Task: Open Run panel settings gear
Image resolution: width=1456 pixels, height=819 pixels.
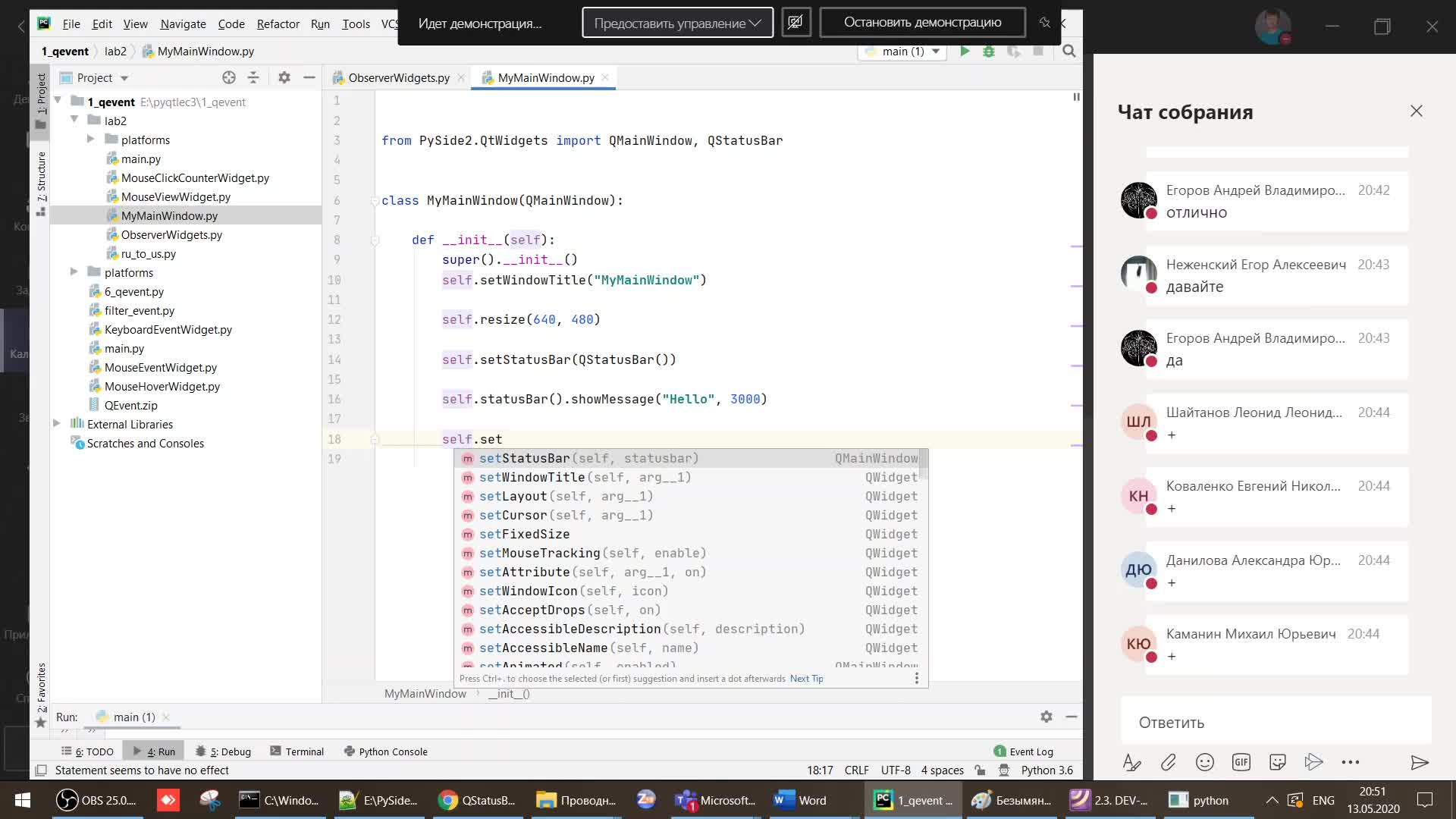Action: pyautogui.click(x=1046, y=717)
